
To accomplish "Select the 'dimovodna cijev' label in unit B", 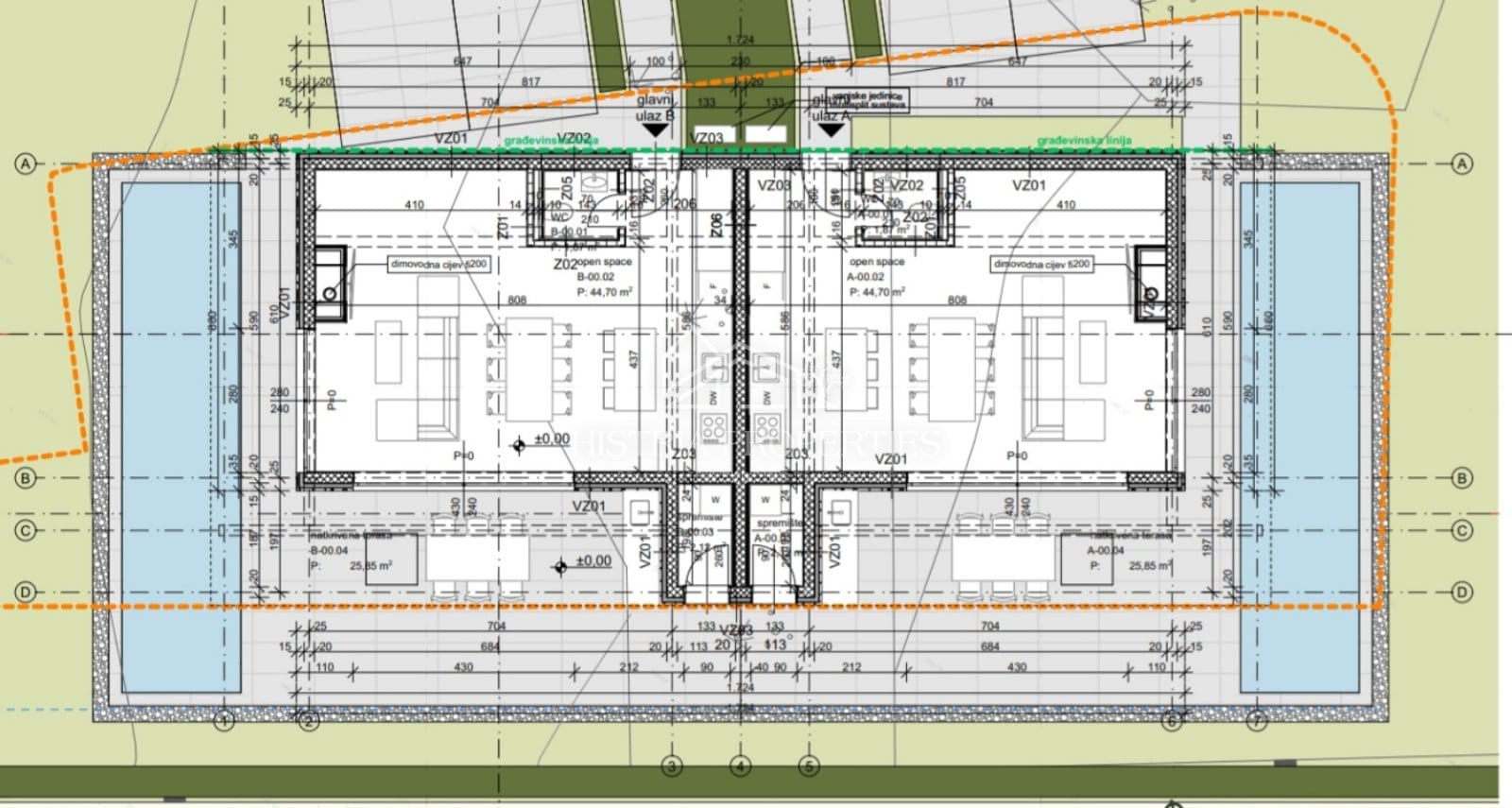I will point(438,265).
